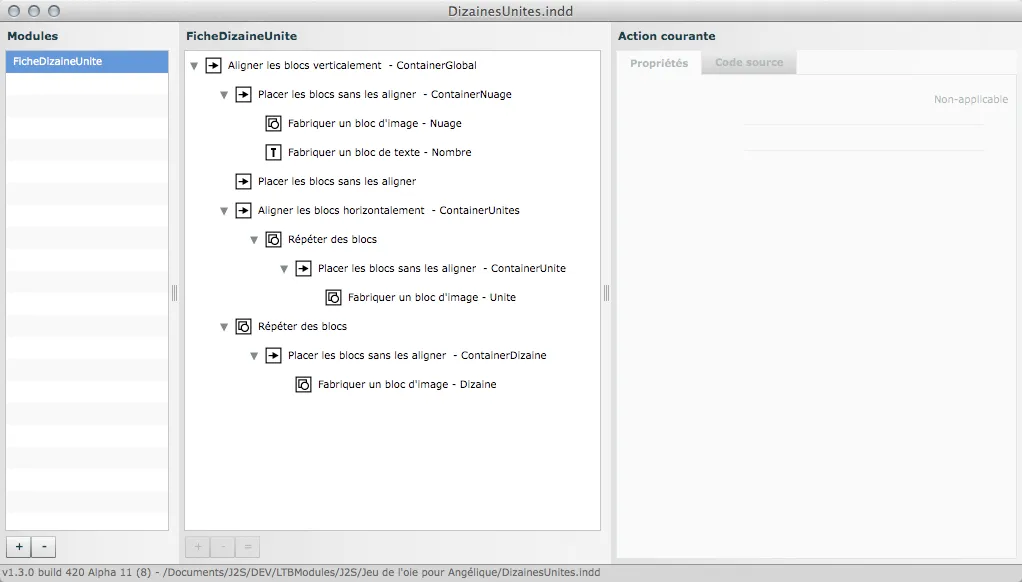Collapse the ContainerGlobal tree node

(194, 67)
